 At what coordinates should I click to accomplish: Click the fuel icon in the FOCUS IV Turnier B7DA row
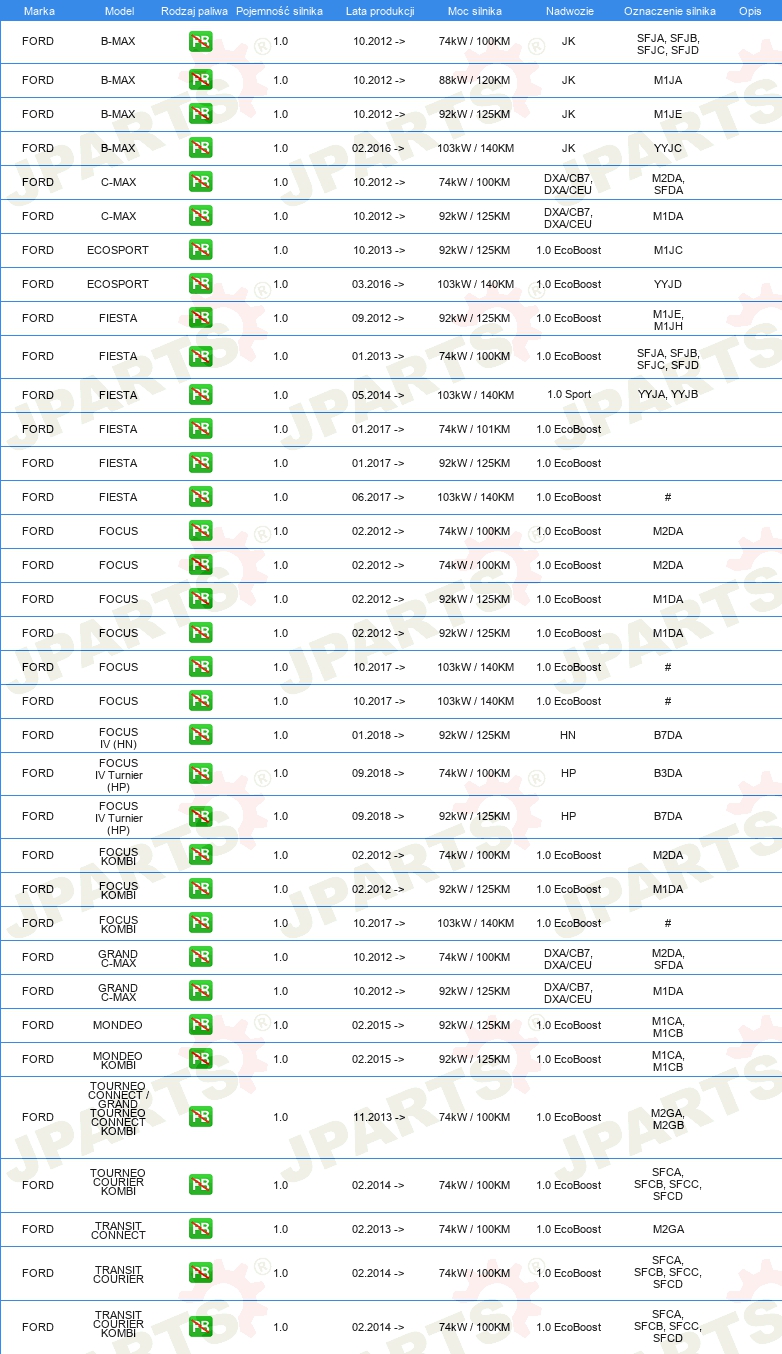201,817
